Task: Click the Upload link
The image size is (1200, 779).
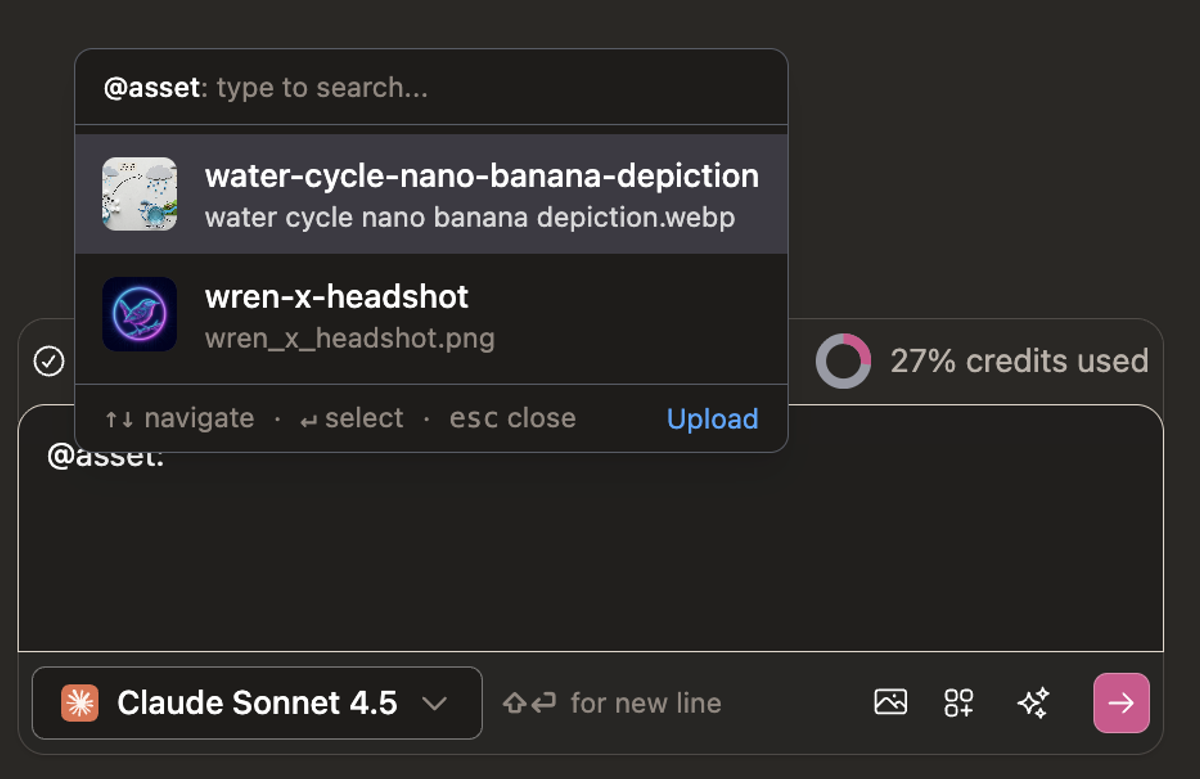Action: (x=712, y=418)
